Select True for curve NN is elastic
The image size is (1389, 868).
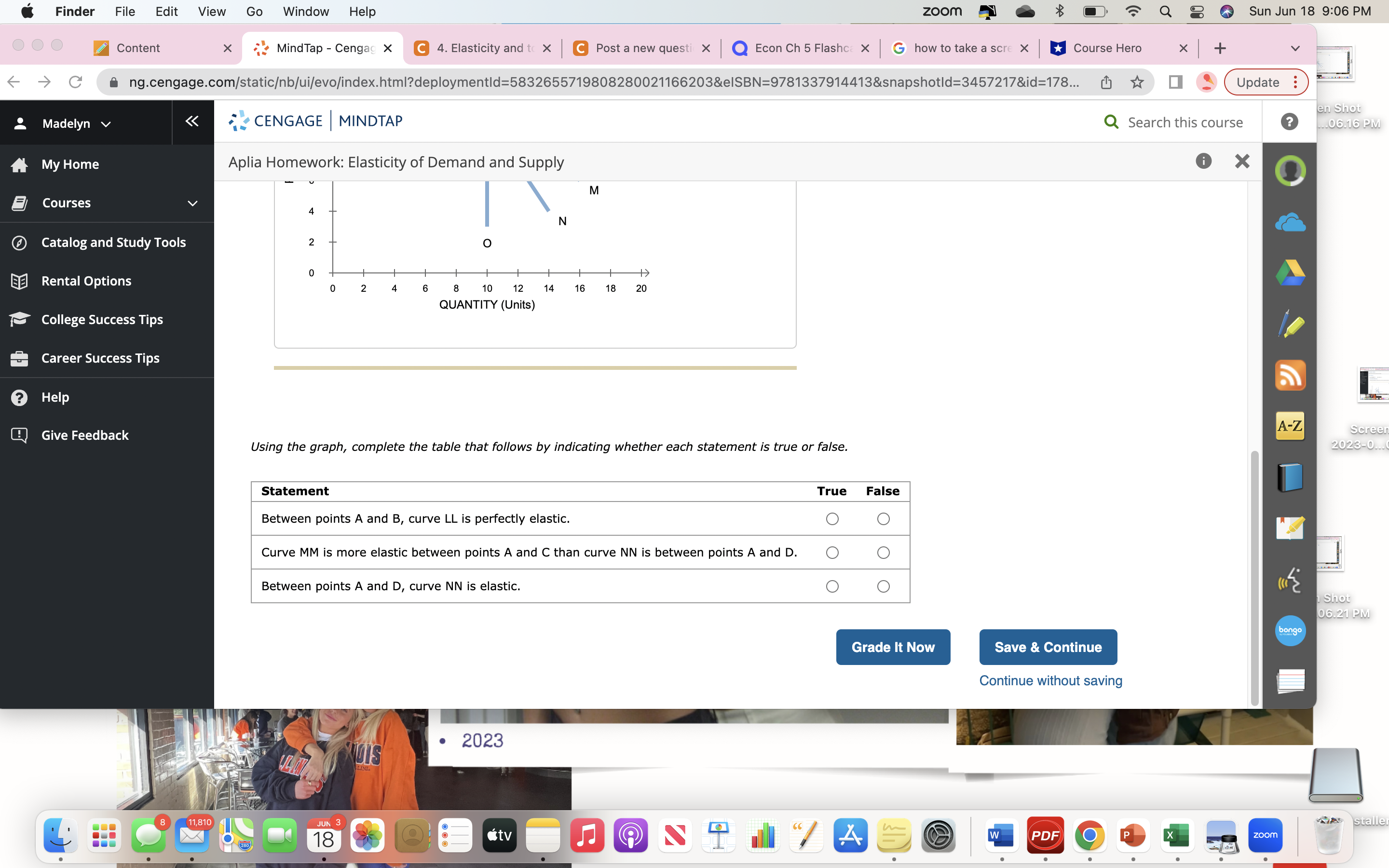831,586
